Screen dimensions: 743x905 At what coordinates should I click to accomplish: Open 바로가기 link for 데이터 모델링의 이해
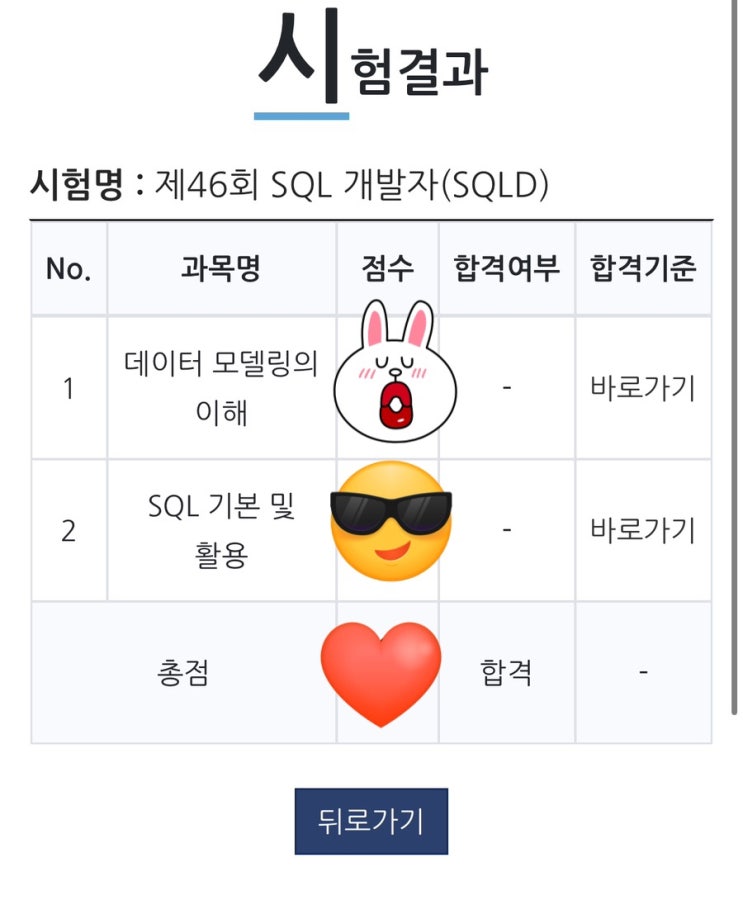(x=642, y=388)
